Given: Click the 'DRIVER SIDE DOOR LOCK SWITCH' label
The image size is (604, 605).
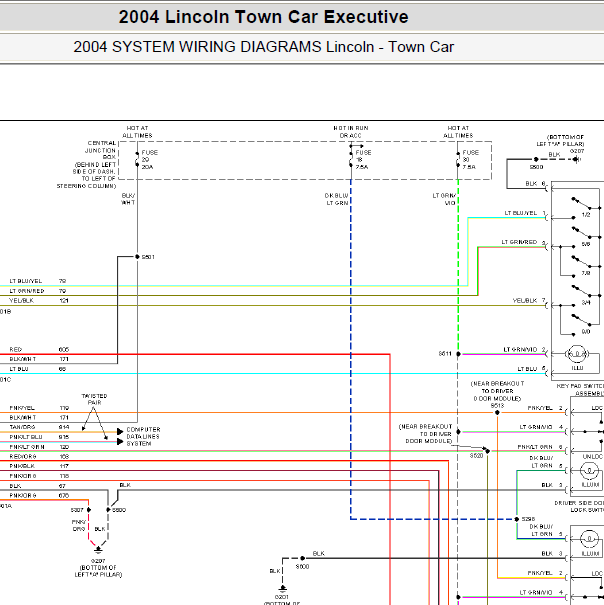Looking at the screenshot, I should click(x=579, y=507).
